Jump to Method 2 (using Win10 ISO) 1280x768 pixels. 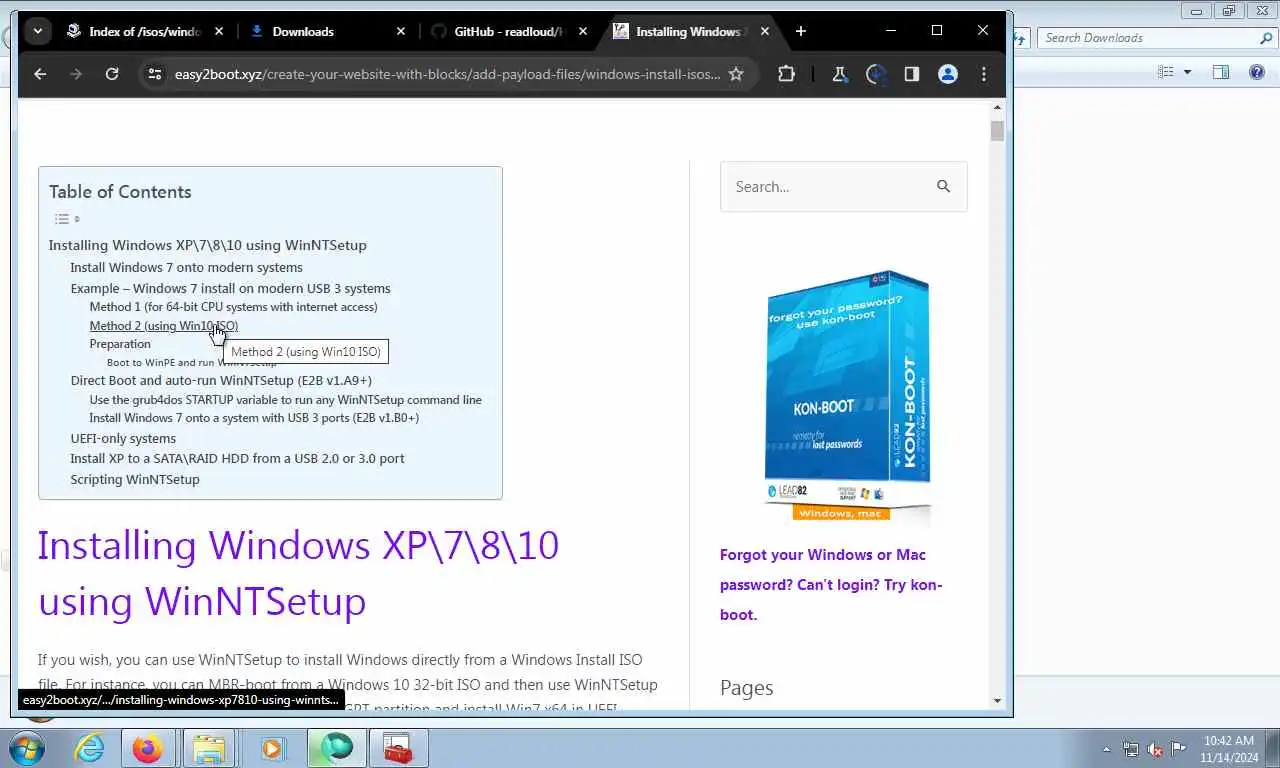[163, 326]
